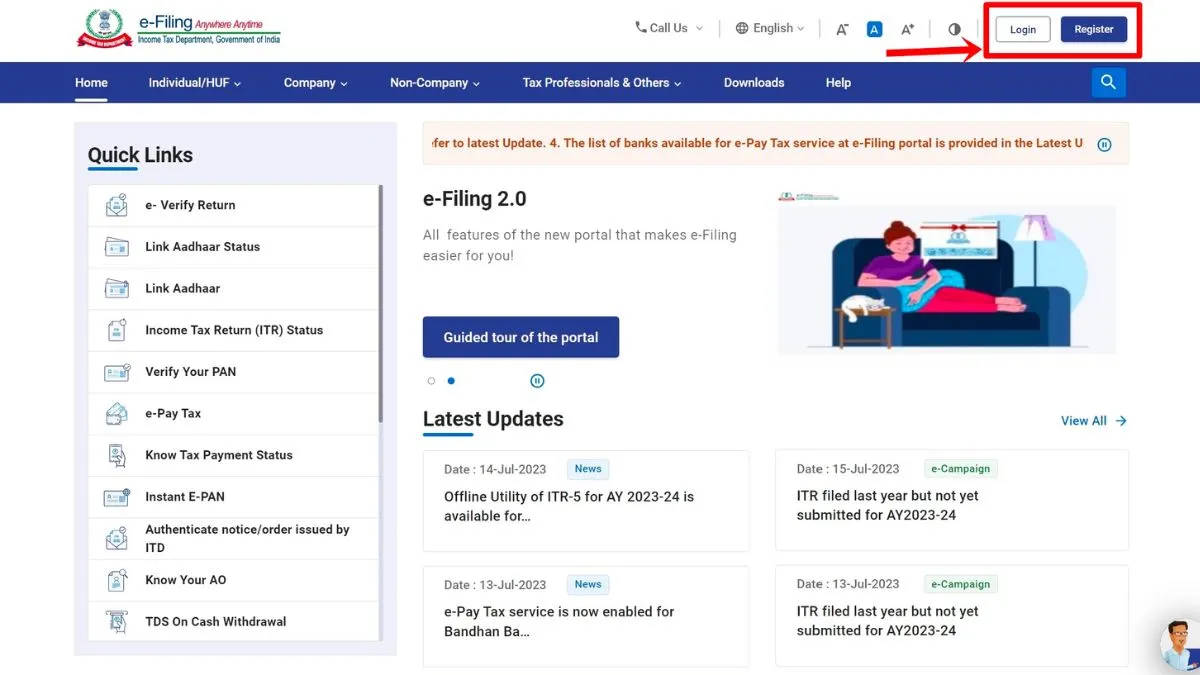Click the Login button
The height and width of the screenshot is (675, 1200).
[1023, 29]
